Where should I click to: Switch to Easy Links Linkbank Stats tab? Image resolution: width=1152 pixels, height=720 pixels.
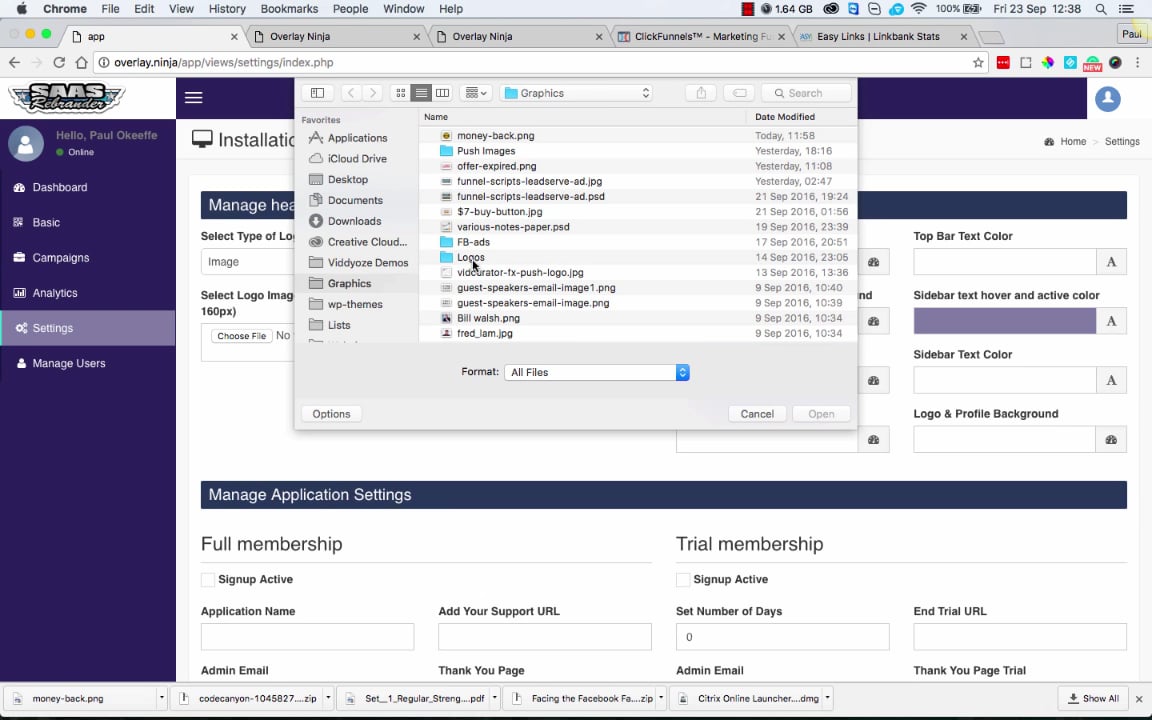pyautogui.click(x=884, y=37)
